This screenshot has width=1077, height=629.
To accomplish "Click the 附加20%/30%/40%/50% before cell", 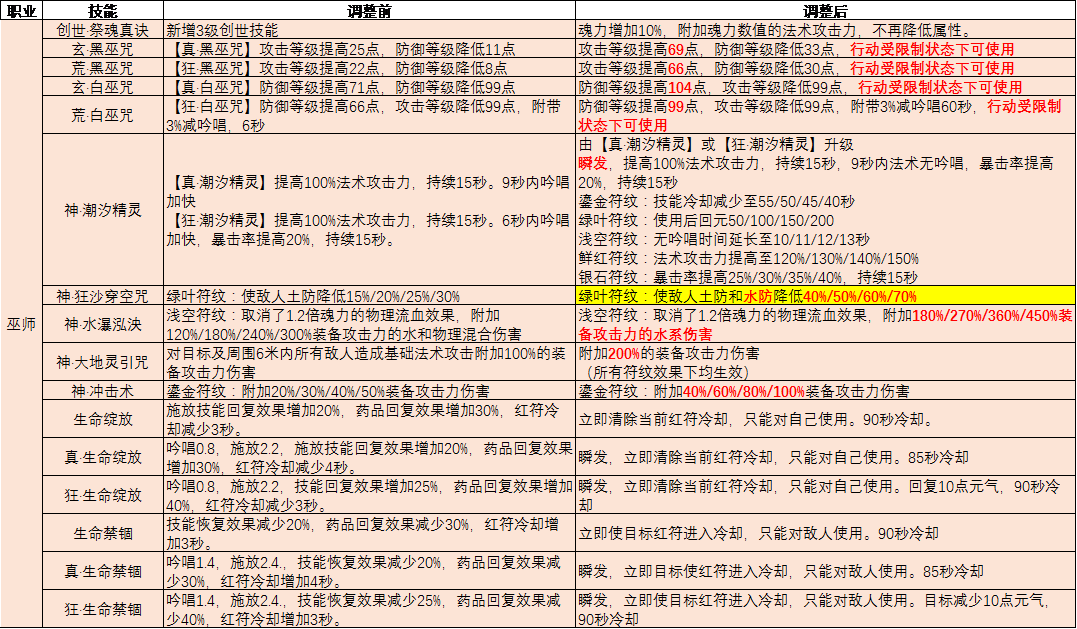I will (370, 391).
